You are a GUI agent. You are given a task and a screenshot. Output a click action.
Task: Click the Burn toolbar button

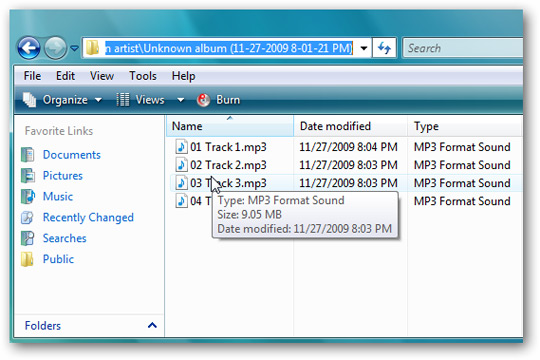218,100
